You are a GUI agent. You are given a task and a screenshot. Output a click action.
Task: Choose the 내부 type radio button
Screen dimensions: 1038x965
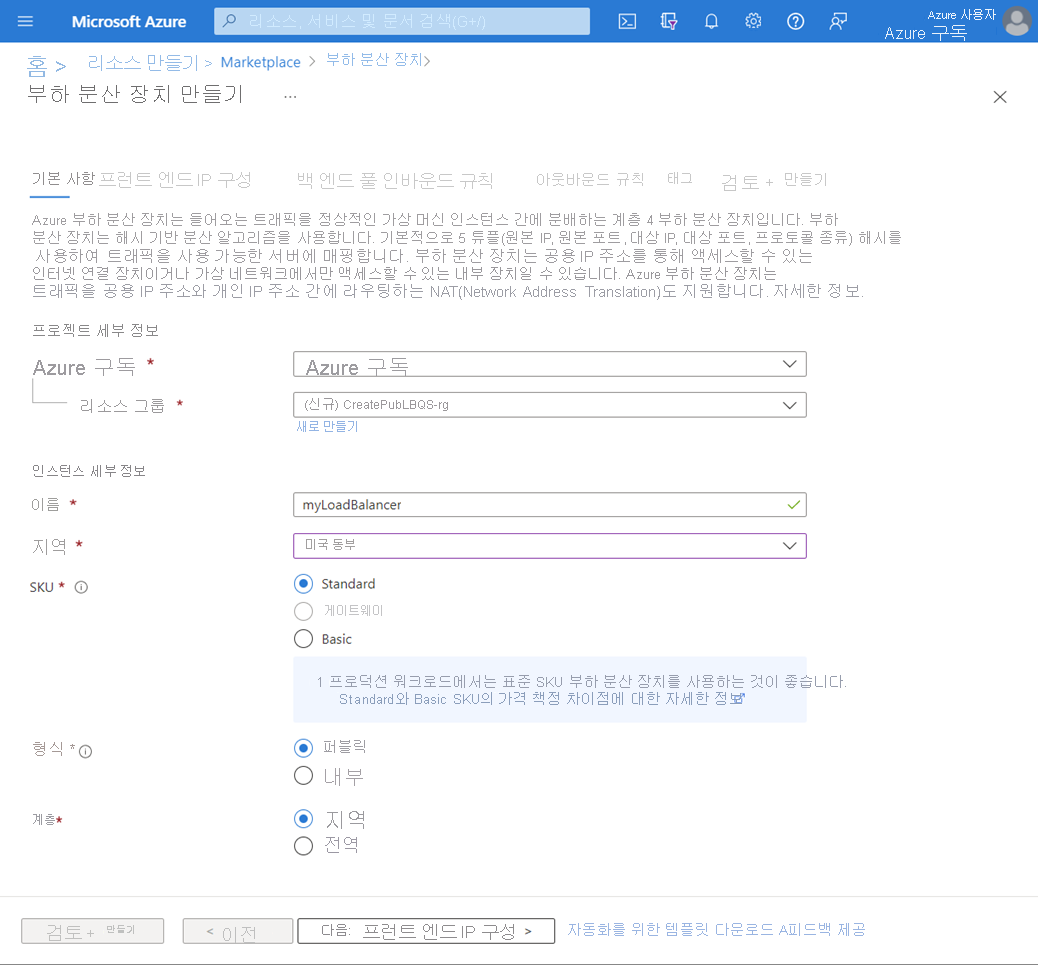tap(304, 775)
